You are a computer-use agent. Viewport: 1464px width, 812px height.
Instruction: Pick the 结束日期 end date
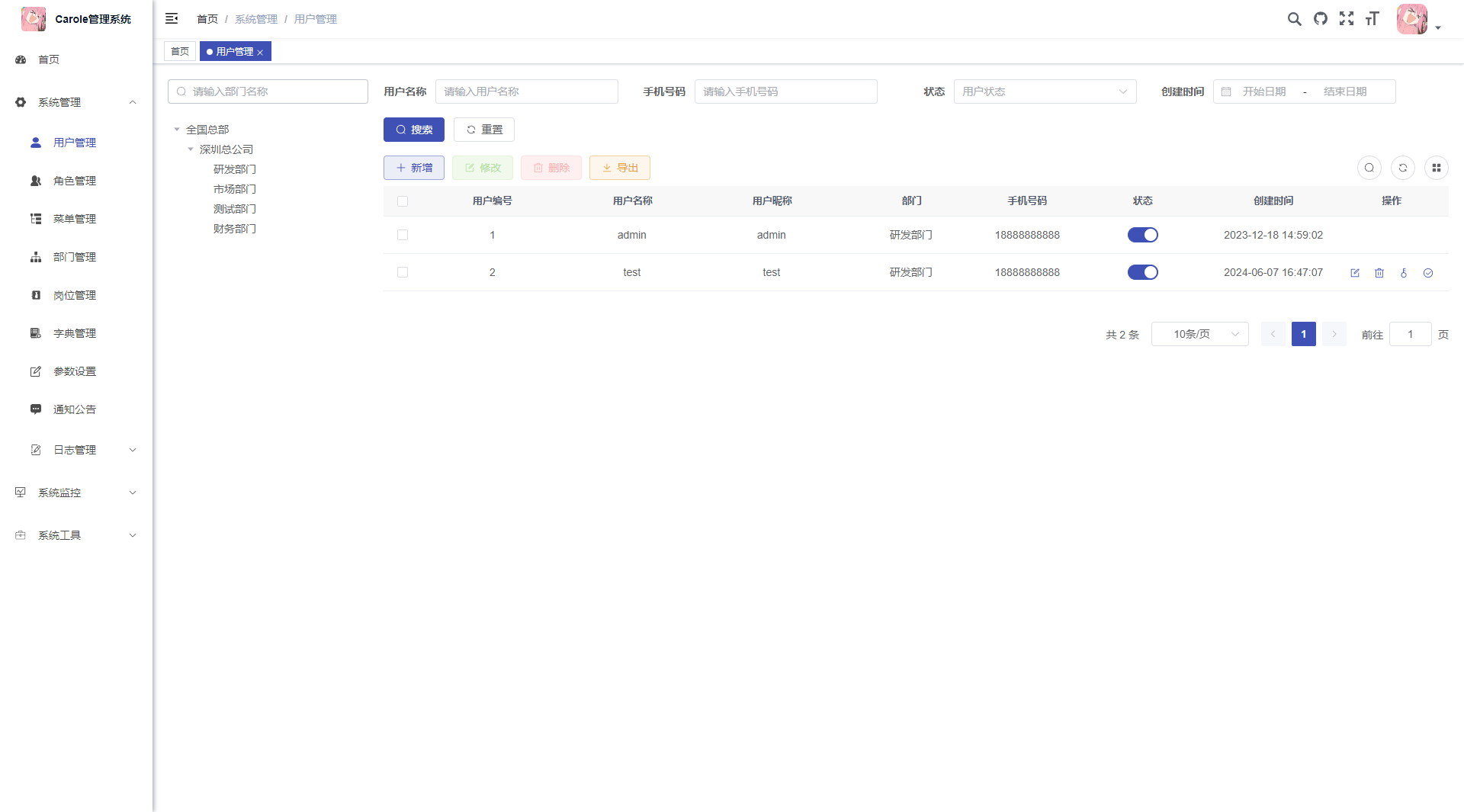tap(1345, 91)
